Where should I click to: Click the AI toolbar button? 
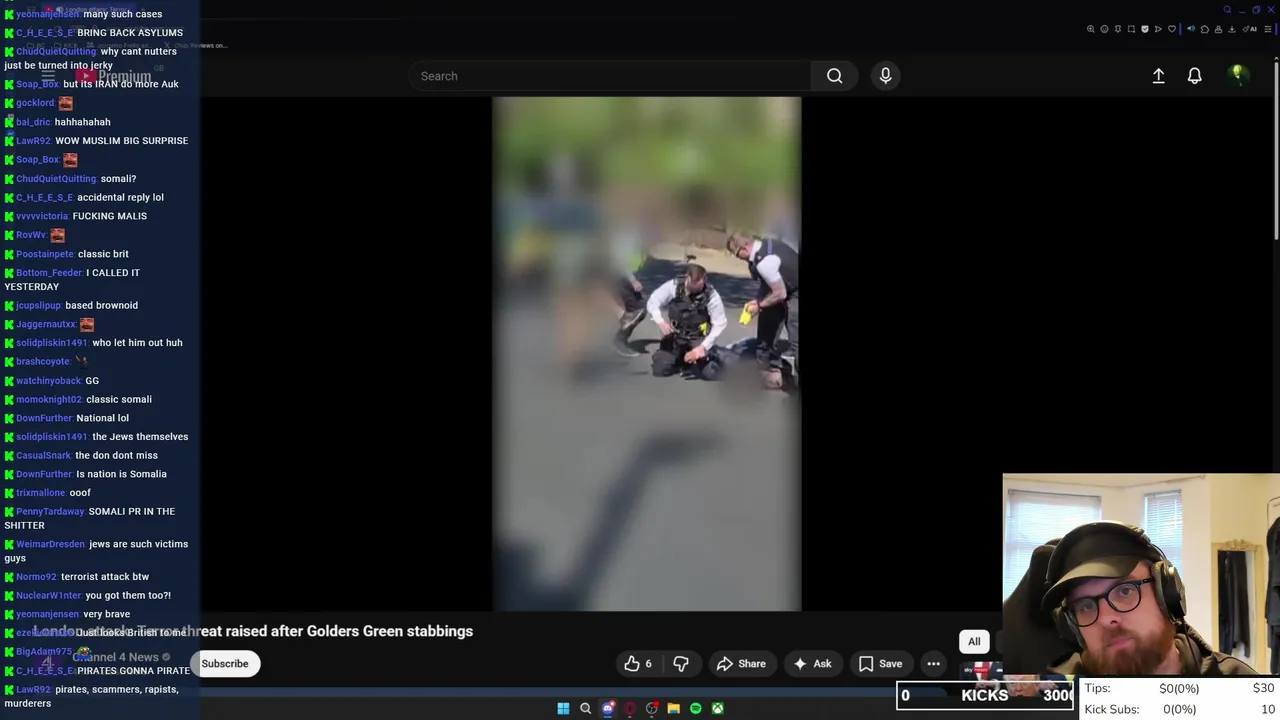[x=1248, y=29]
